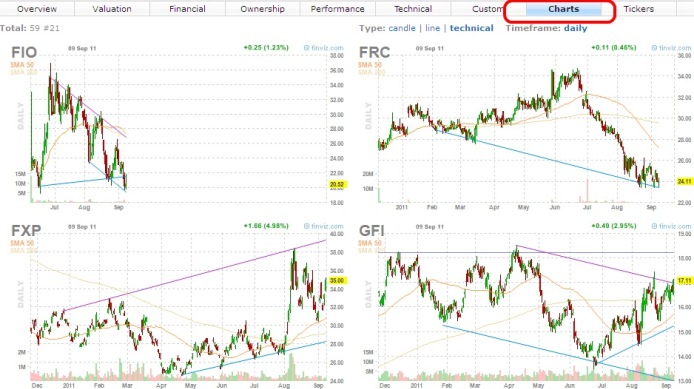Viewport: 694px width, 389px height.
Task: Click FRC's +0.11 change value
Action: 614,47
